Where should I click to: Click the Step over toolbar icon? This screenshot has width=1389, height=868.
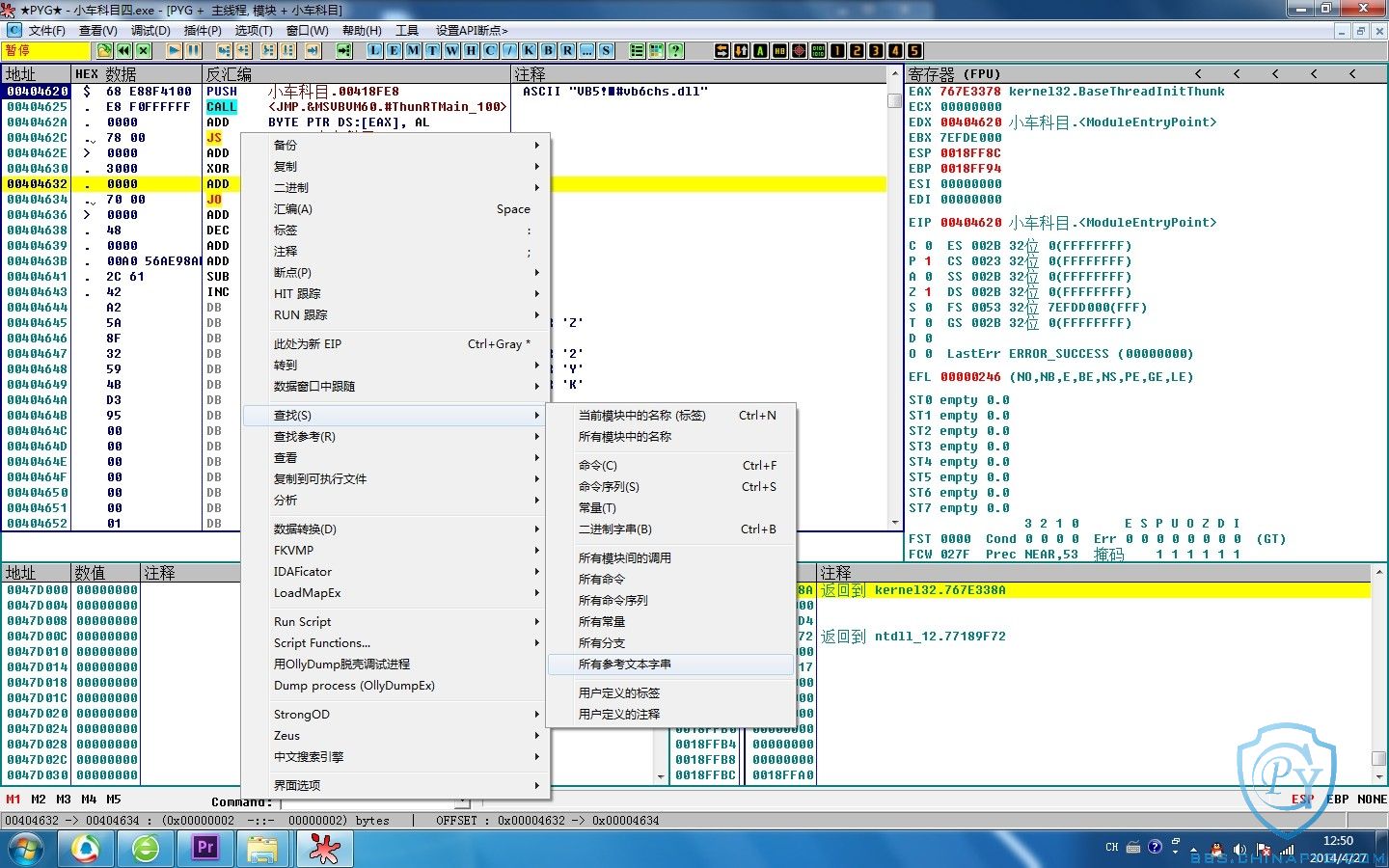[x=243, y=50]
